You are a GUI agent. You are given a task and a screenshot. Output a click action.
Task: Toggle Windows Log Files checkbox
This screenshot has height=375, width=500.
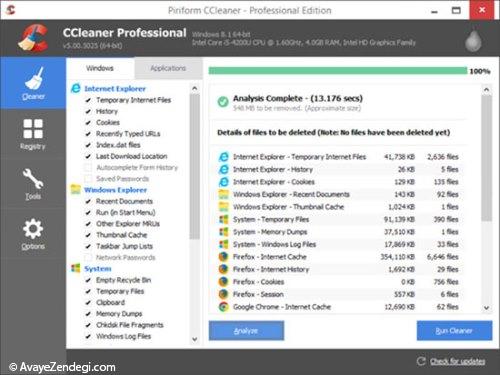coord(88,336)
